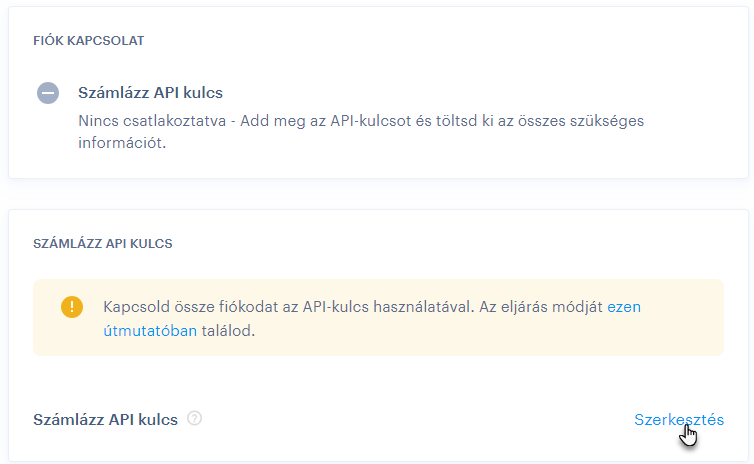
Task: Open the help tooltip next to Számlázz API kulcs
Action: [x=194, y=419]
